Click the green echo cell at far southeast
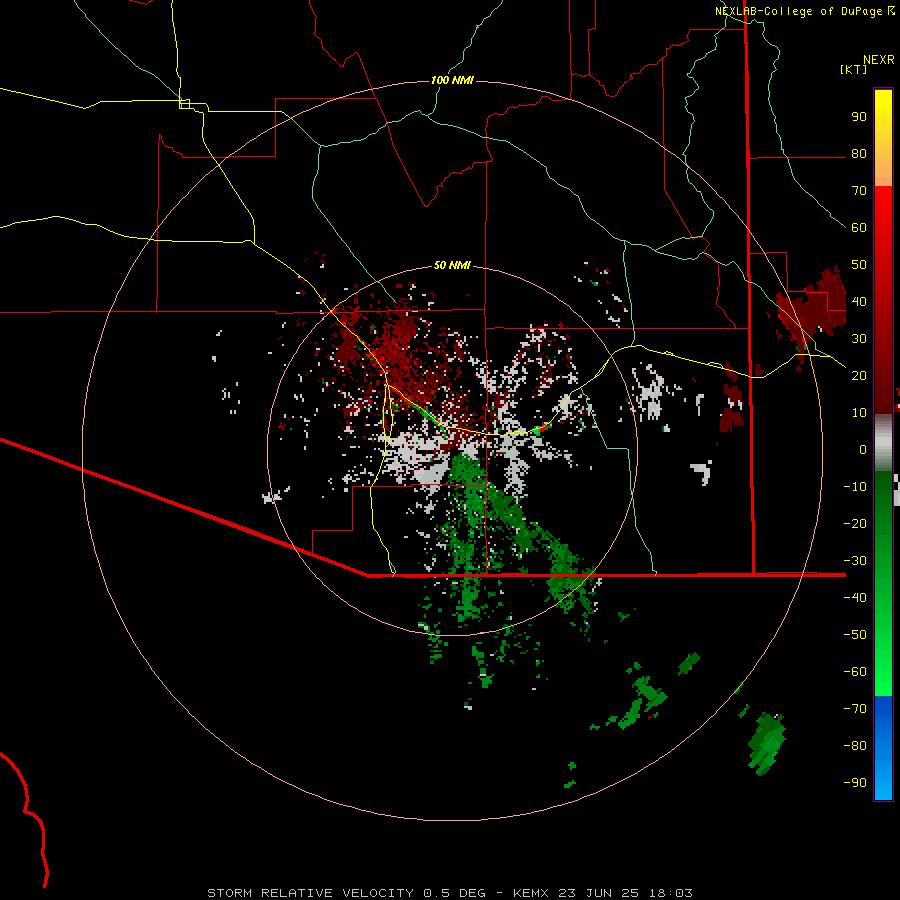This screenshot has height=900, width=900. tap(767, 743)
